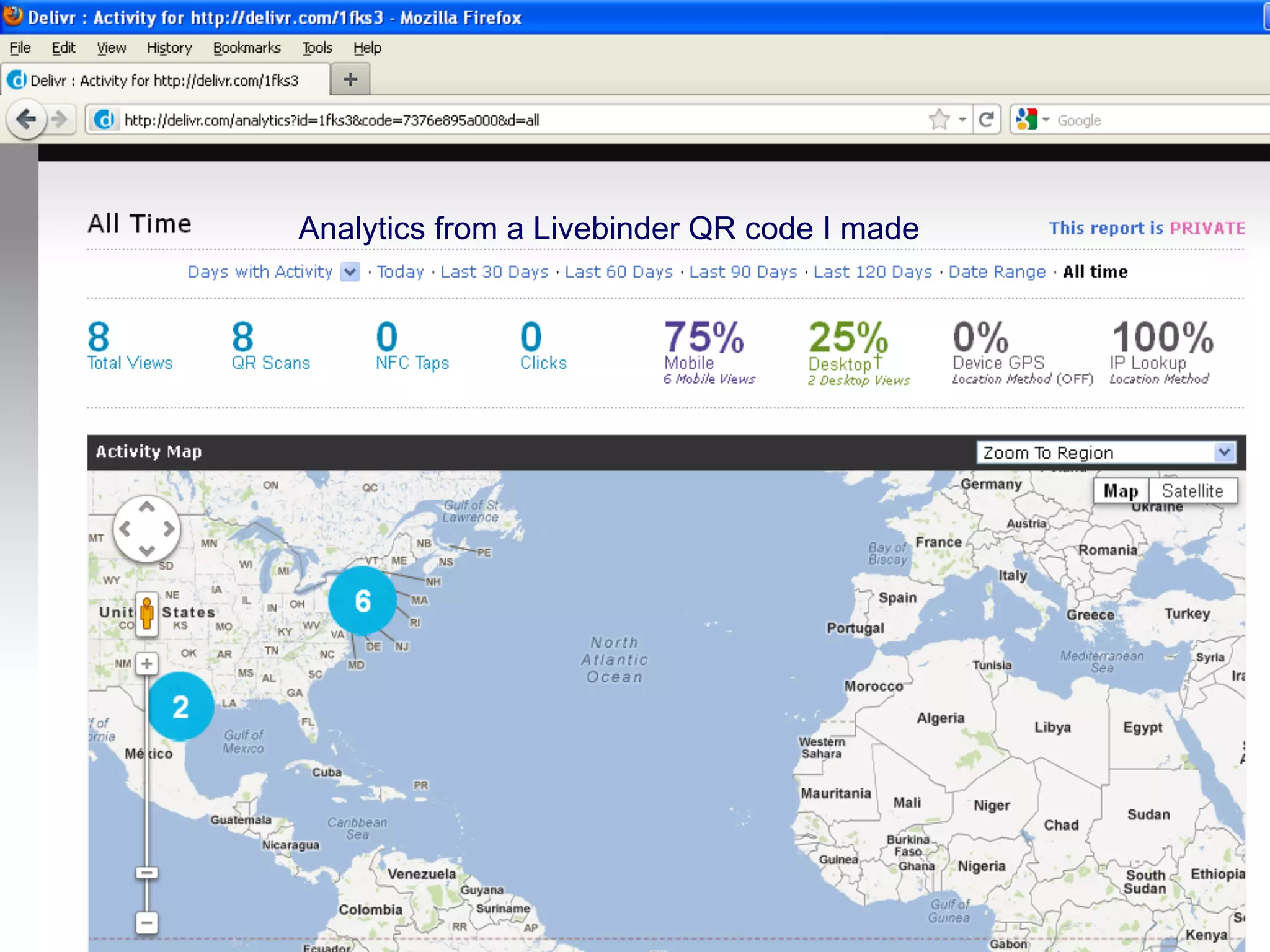
Task: Click the Street View pegman icon
Action: [x=147, y=613]
